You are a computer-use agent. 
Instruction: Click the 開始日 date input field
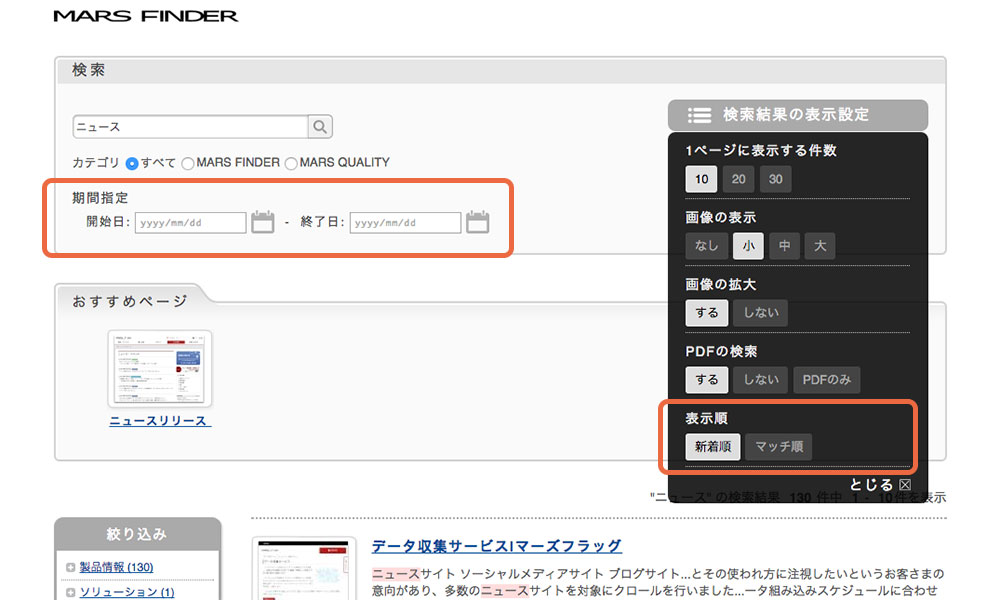coord(190,223)
